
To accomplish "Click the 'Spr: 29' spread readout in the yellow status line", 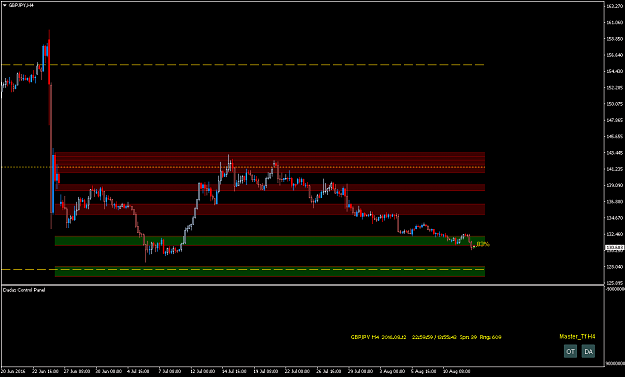I will click(468, 337).
